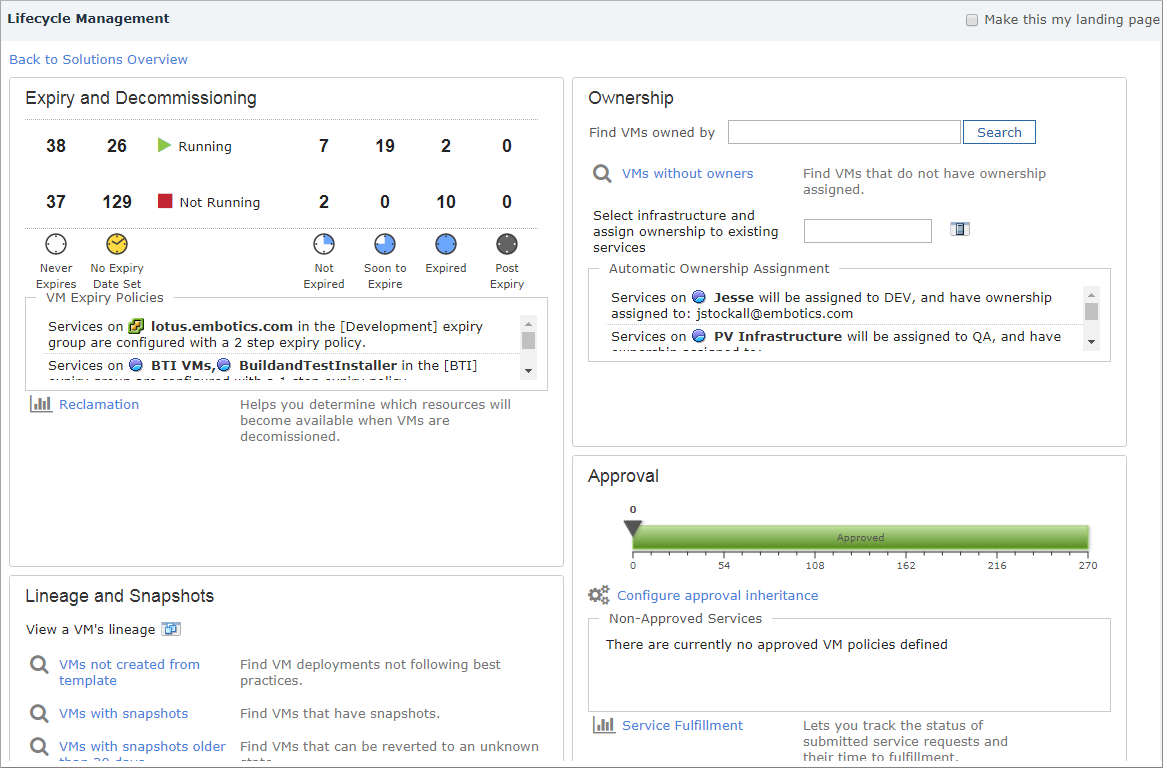This screenshot has height=768, width=1163.
Task: Open the Service Fulfillment report link
Action: coord(682,725)
